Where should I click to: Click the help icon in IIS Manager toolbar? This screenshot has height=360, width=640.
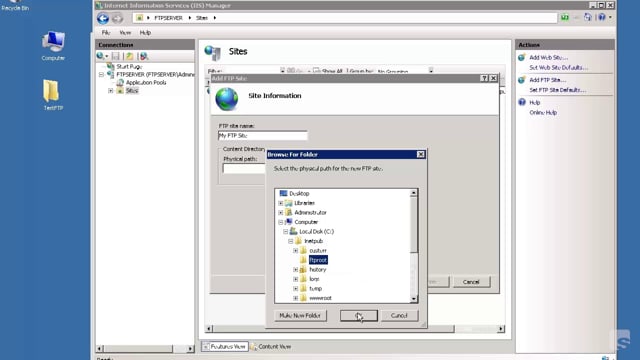[602, 17]
